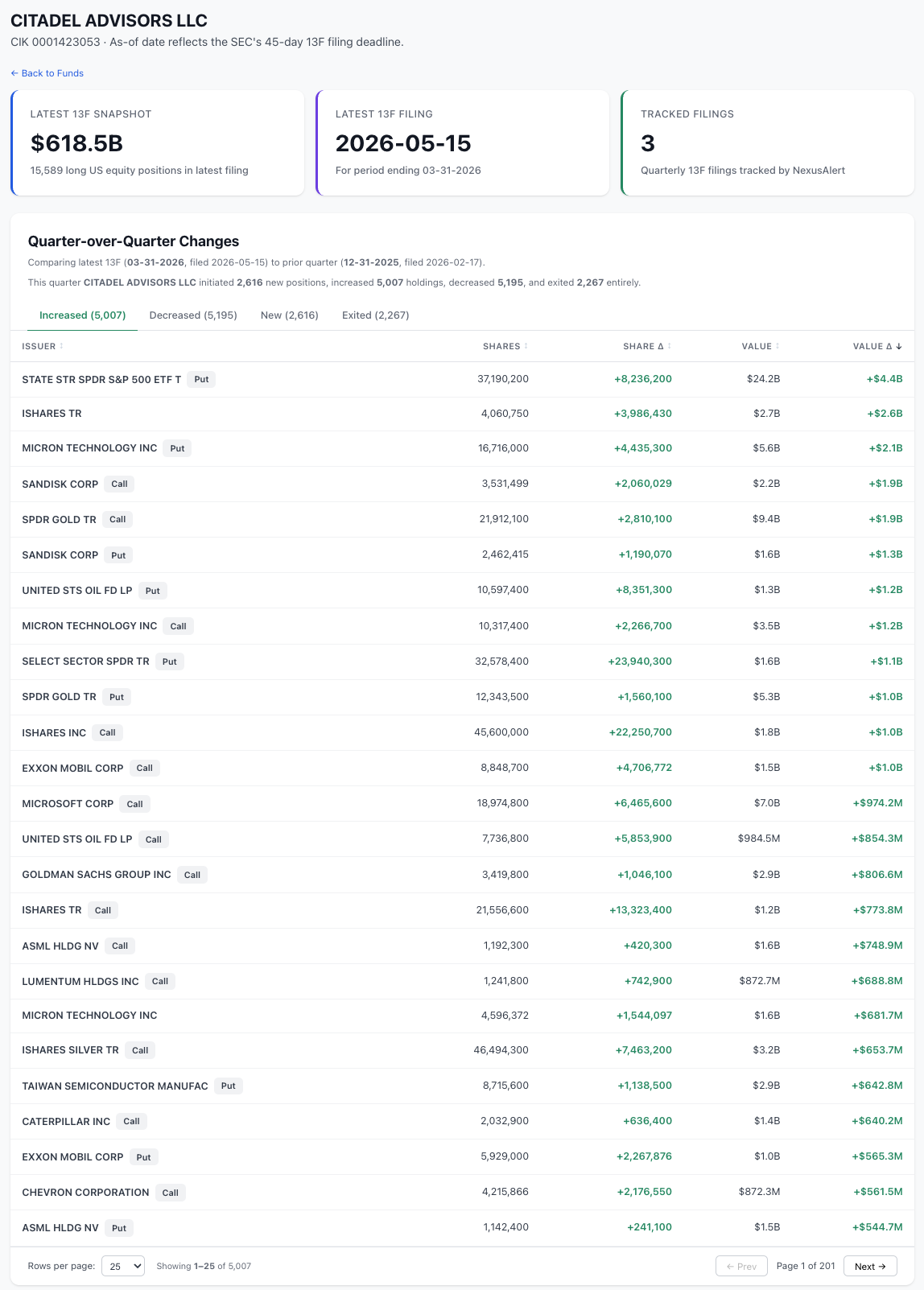Click the Call badge on UNITED STS OIL 7,736,800 row
Viewport: 924px width, 1290px height.
[x=154, y=839]
